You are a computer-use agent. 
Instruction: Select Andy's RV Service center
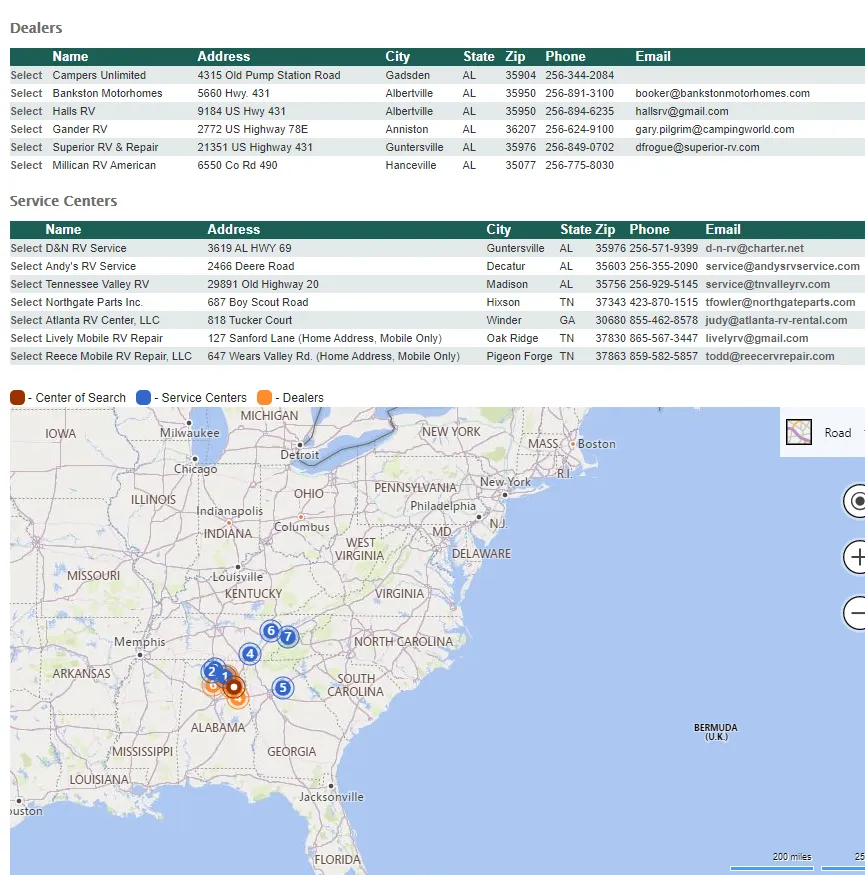[26, 266]
